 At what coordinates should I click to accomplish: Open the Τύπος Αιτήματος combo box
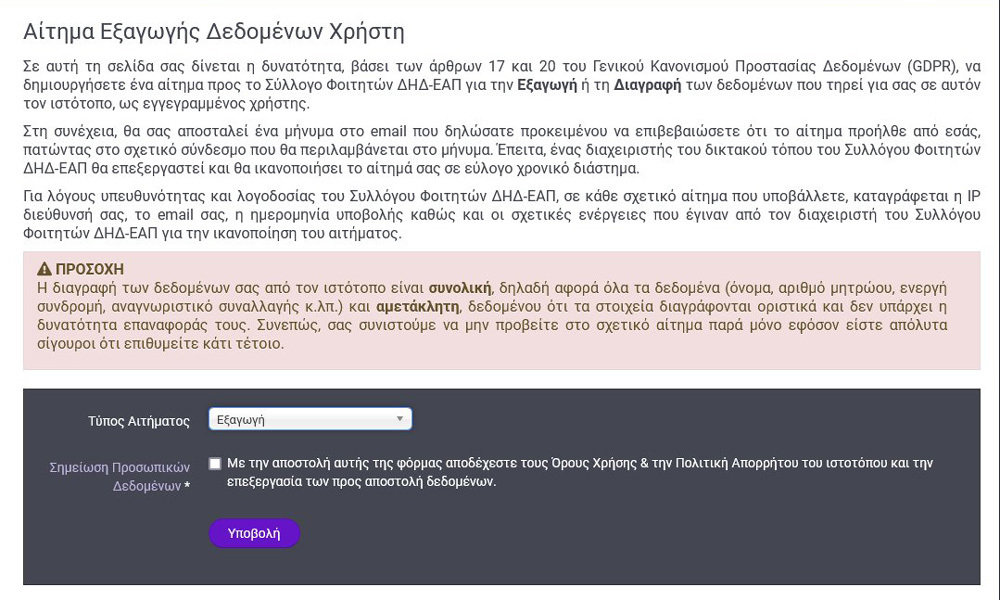(310, 420)
